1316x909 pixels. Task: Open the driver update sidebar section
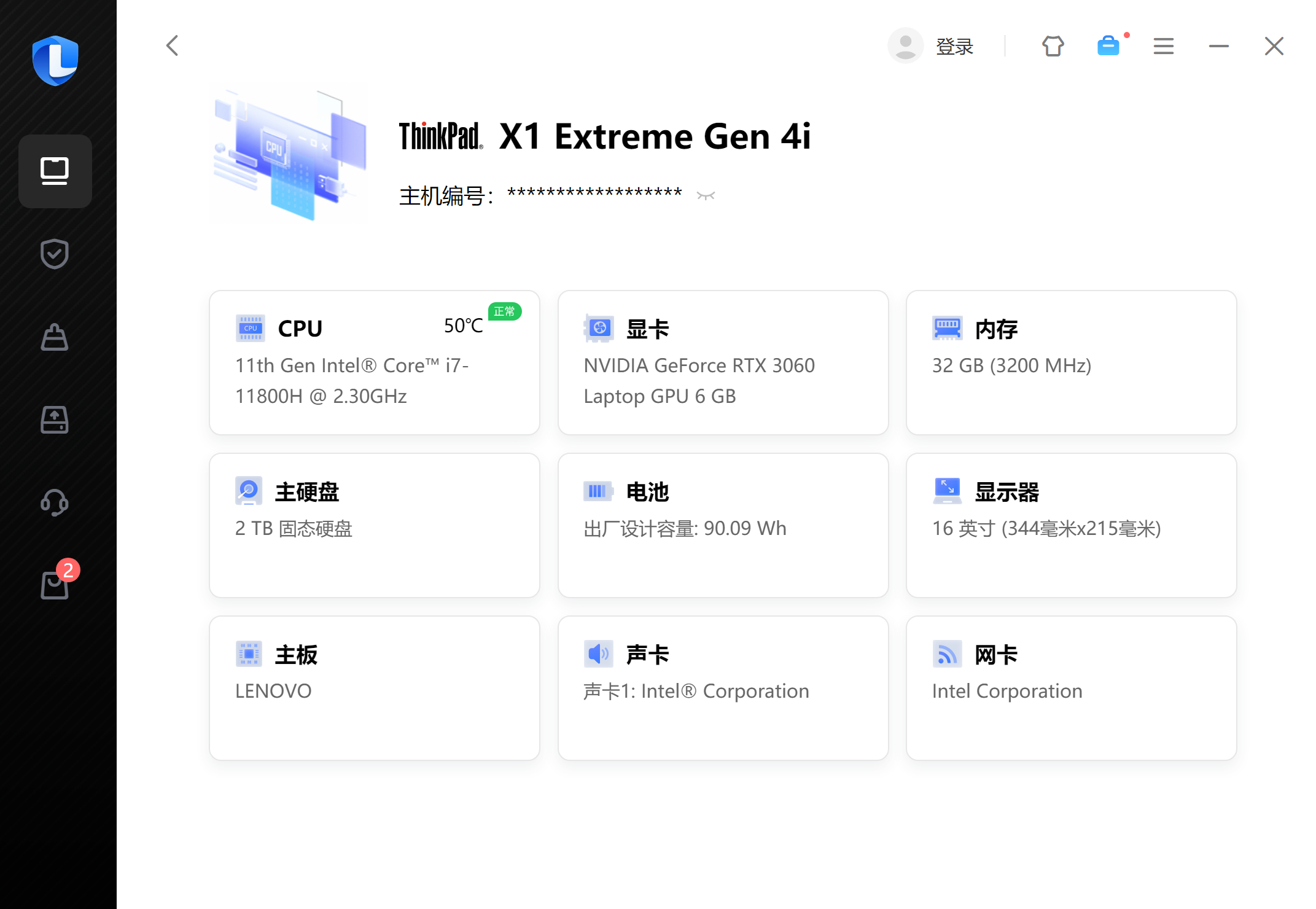[x=55, y=420]
